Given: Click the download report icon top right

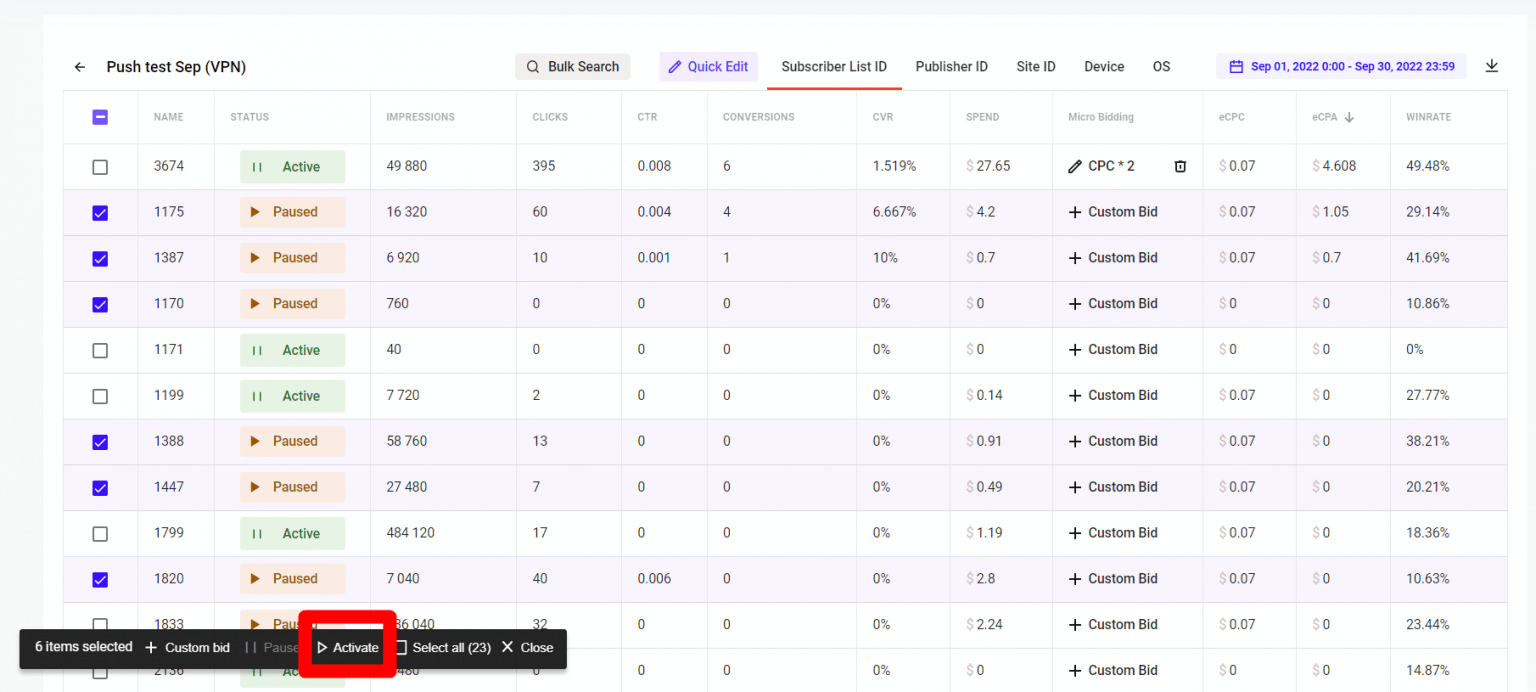Looking at the screenshot, I should (1492, 65).
